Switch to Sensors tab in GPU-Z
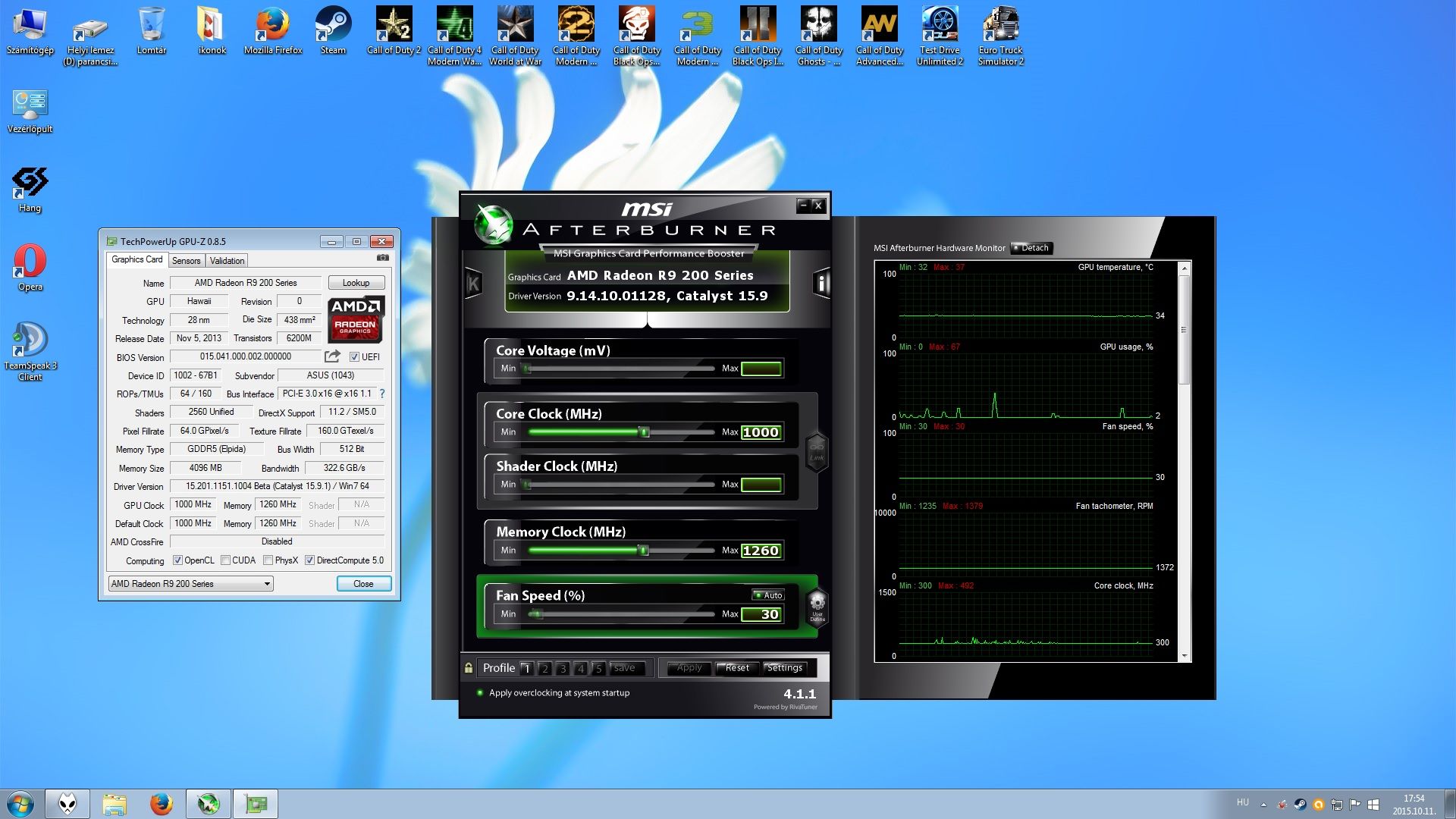 coord(186,261)
